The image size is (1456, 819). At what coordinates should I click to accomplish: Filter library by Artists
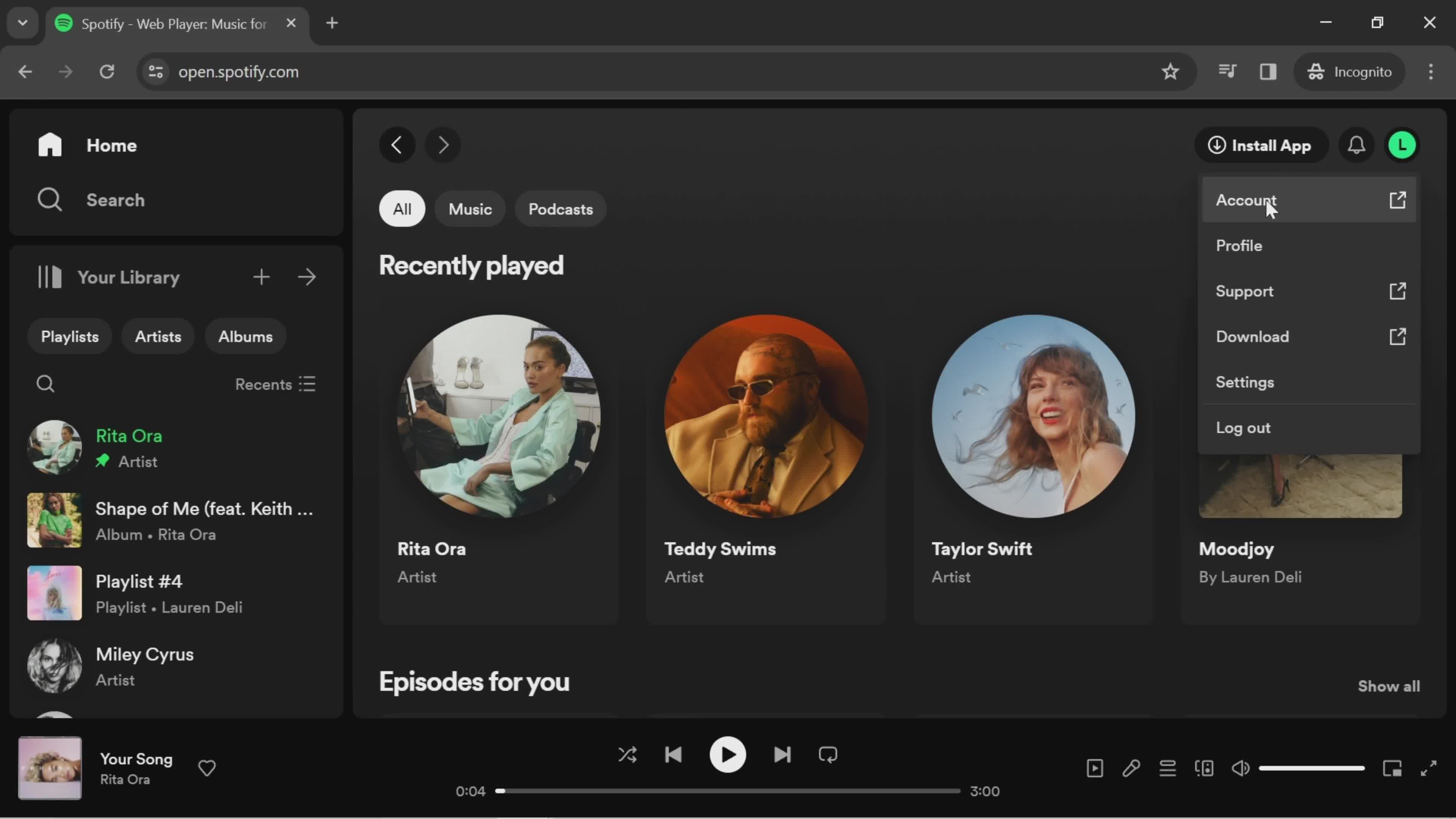pos(158,337)
